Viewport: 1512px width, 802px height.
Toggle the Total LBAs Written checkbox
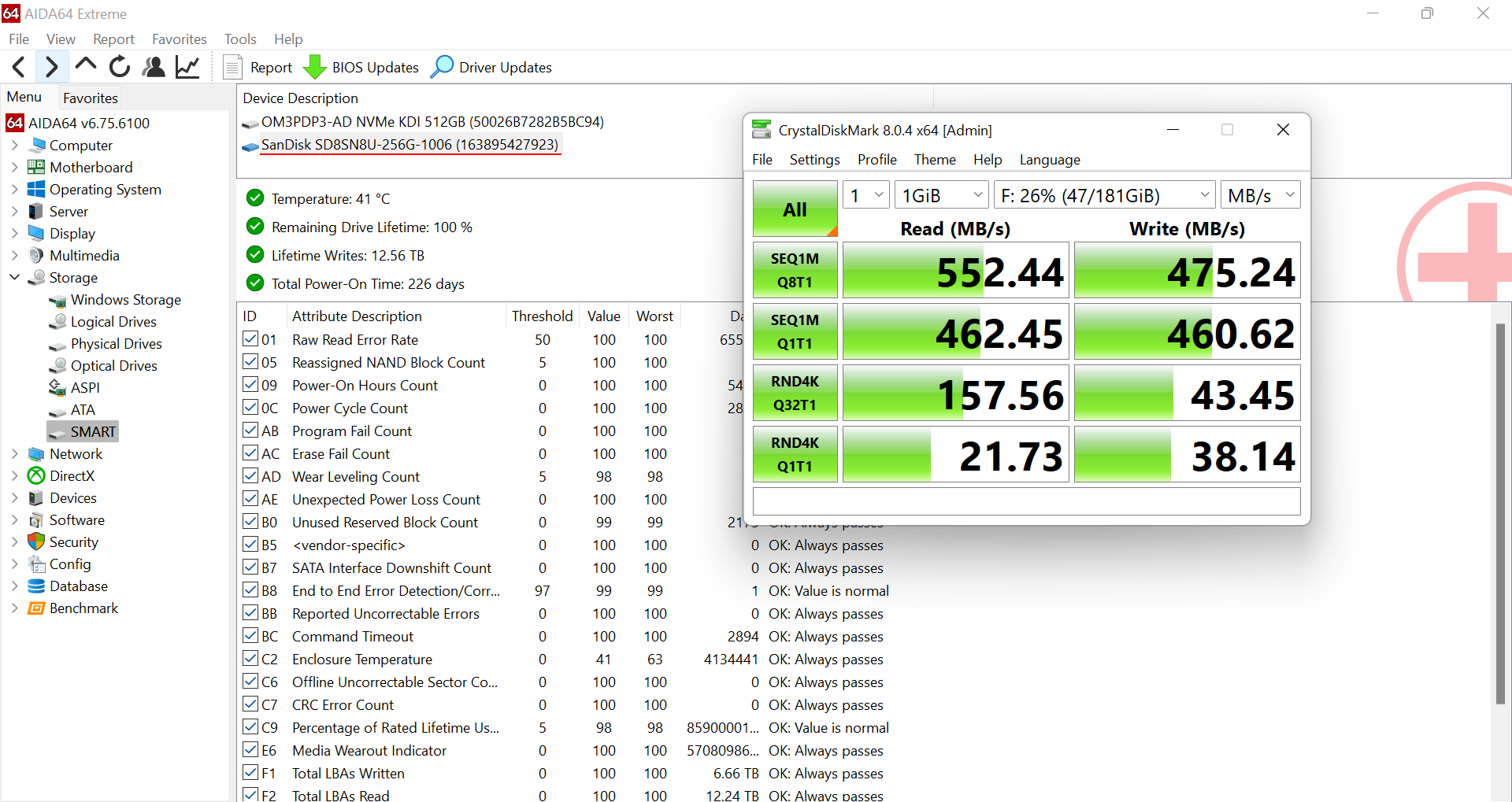[250, 773]
